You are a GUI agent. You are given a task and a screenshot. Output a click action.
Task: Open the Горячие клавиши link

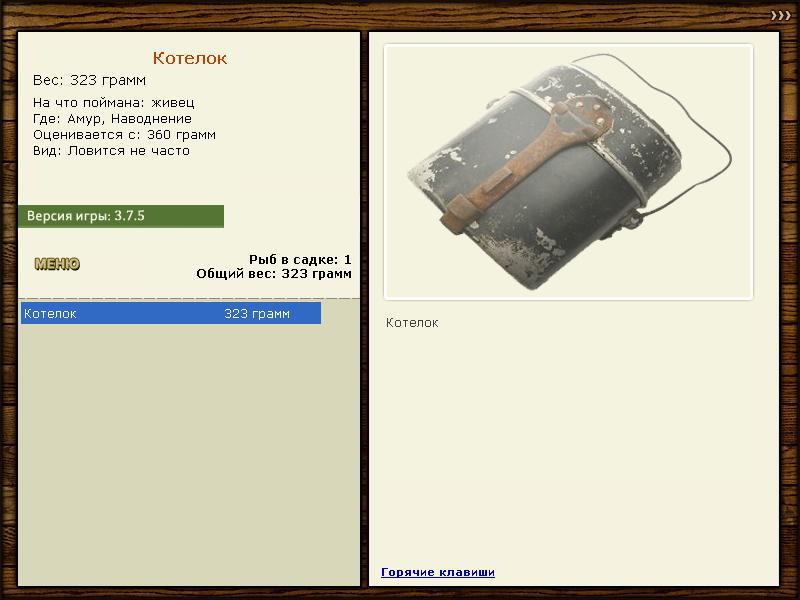[x=438, y=572]
